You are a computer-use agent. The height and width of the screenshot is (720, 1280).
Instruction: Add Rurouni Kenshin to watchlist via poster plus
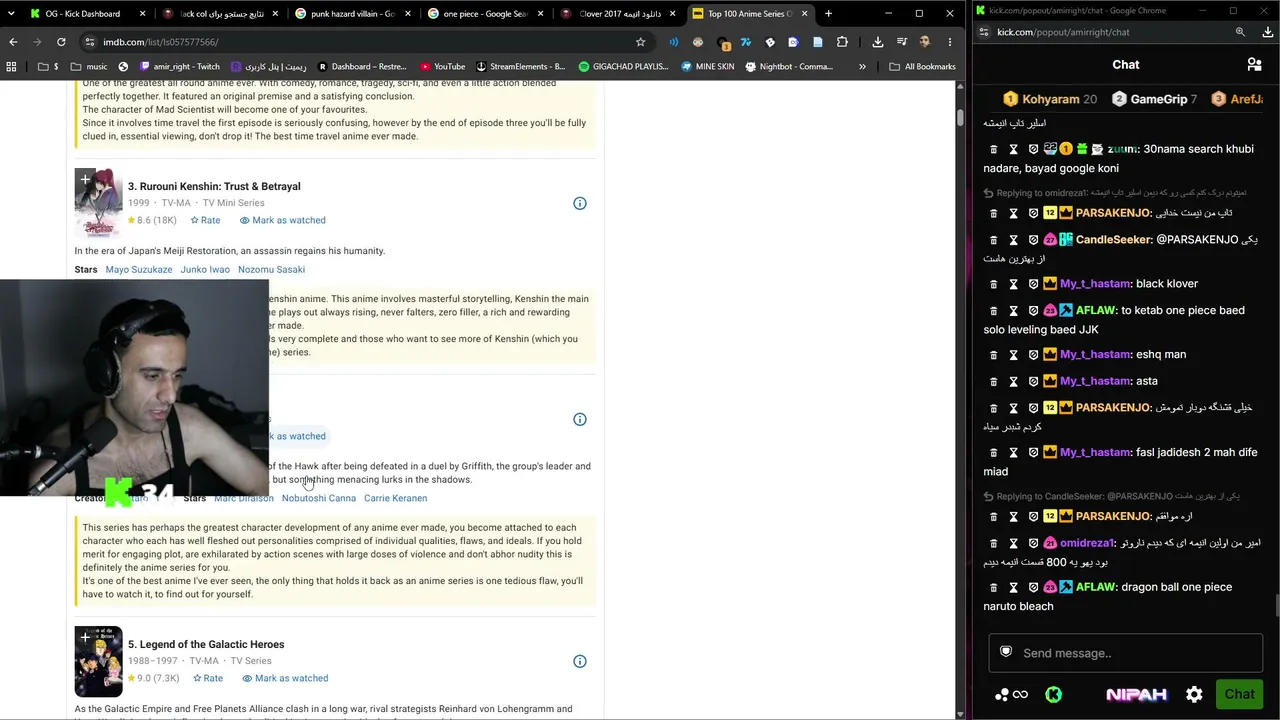[x=85, y=180]
